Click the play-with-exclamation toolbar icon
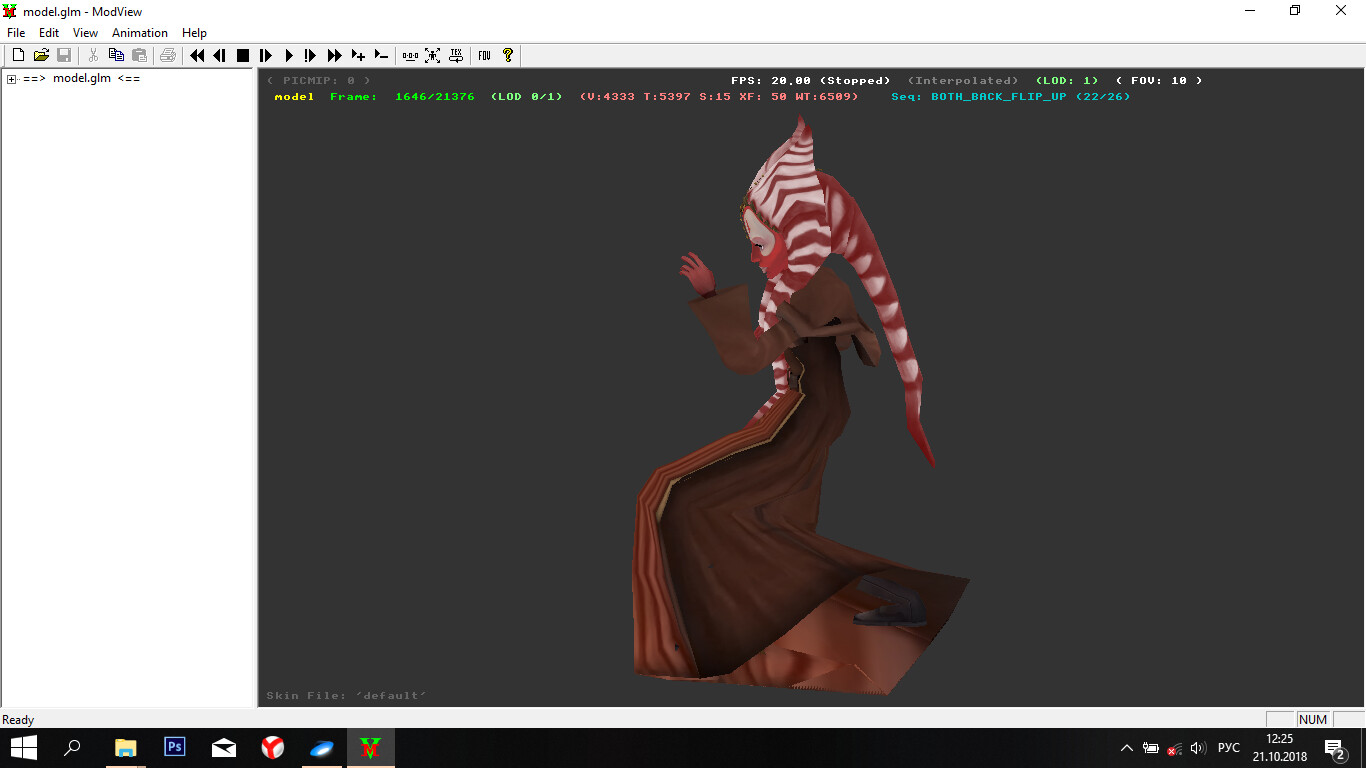The width and height of the screenshot is (1366, 768). [x=311, y=55]
